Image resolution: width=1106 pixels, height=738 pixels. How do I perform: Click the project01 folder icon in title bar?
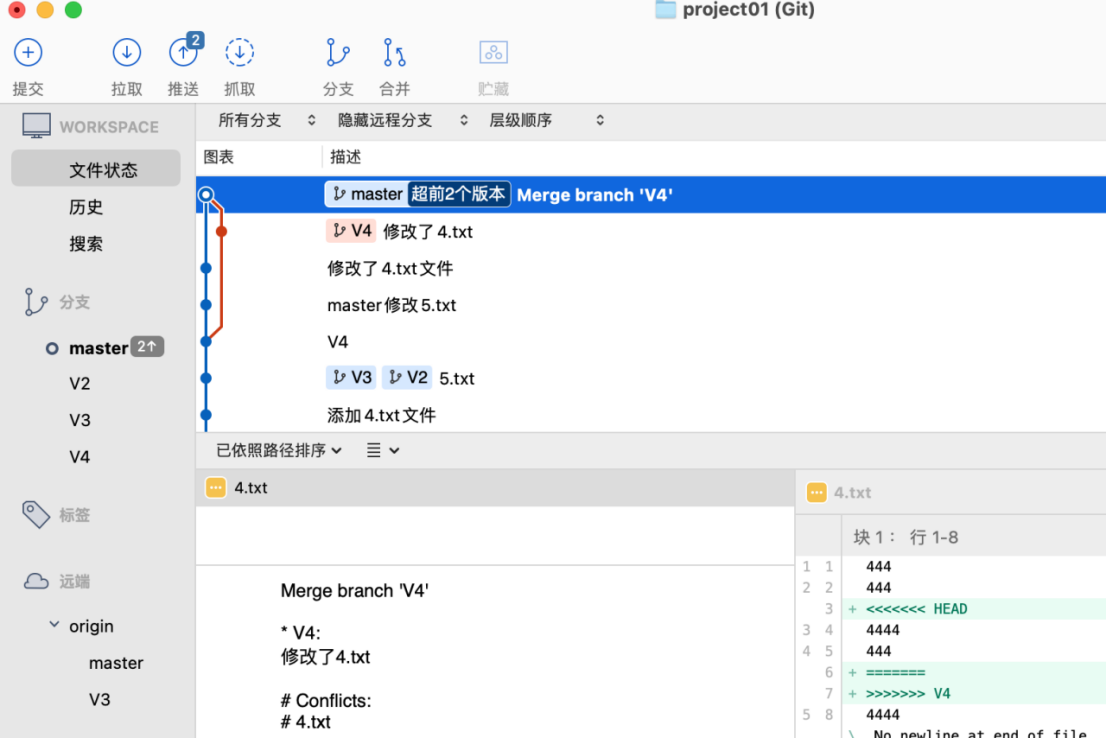pos(665,9)
